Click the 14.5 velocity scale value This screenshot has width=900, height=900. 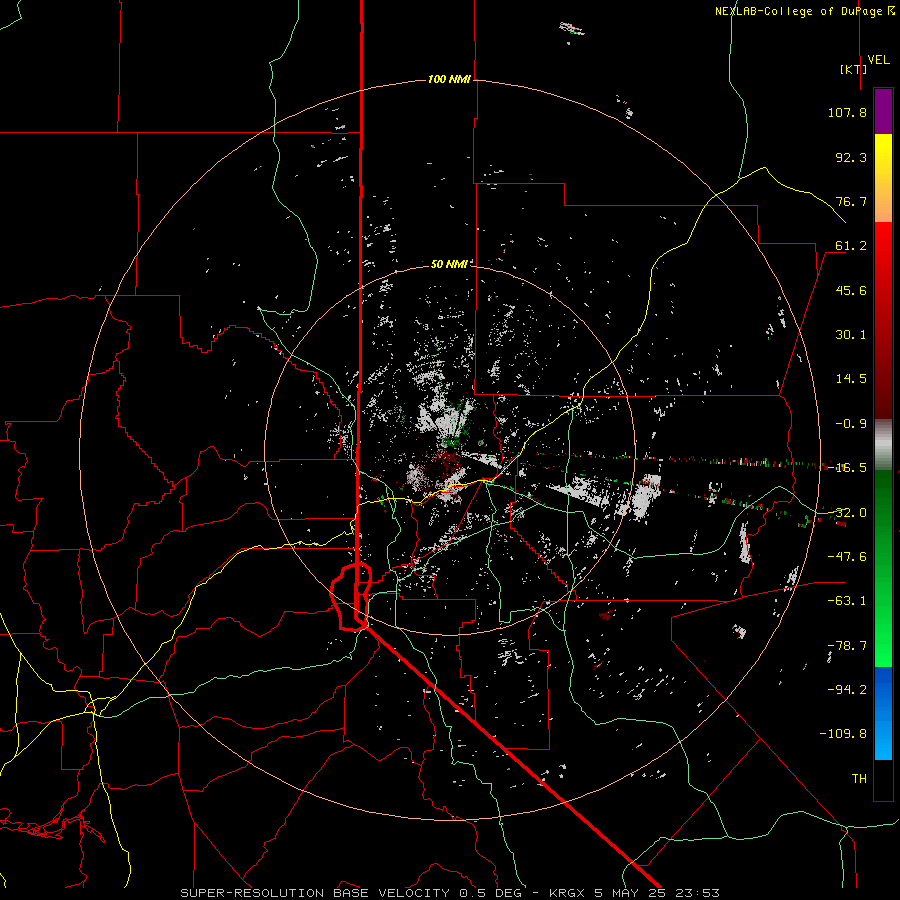click(851, 379)
